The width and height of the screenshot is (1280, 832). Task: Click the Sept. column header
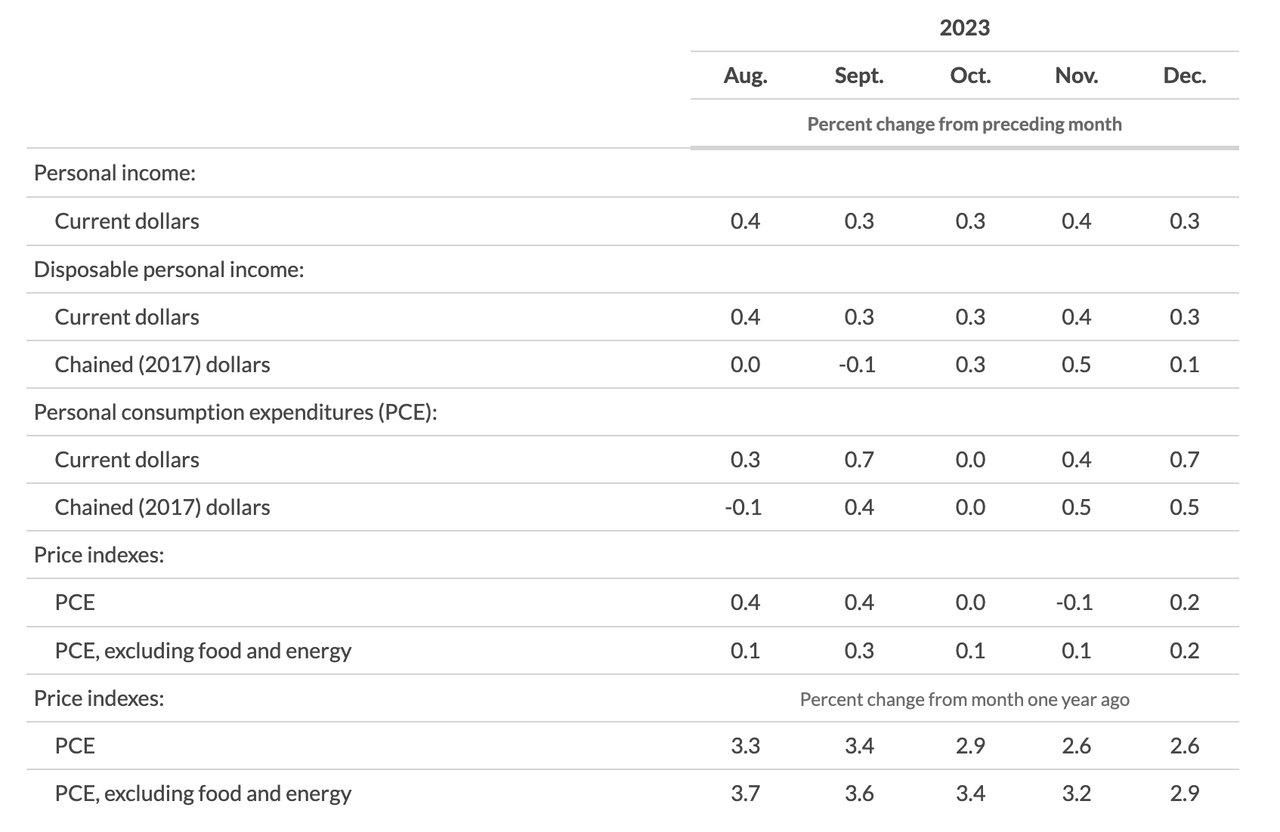coord(858,76)
